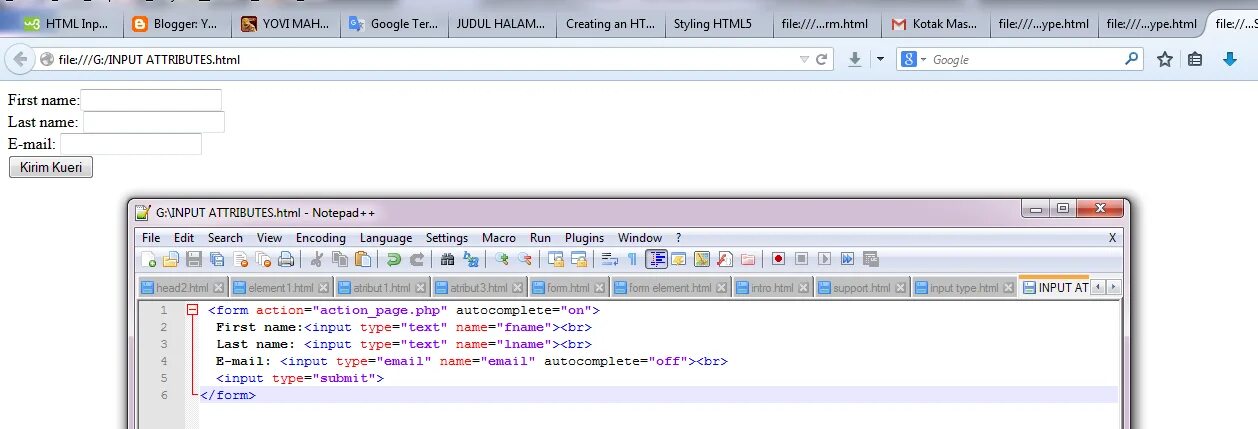Image resolution: width=1258 pixels, height=429 pixels.
Task: Click the Find binoculars icon in Notepad++
Action: (447, 260)
